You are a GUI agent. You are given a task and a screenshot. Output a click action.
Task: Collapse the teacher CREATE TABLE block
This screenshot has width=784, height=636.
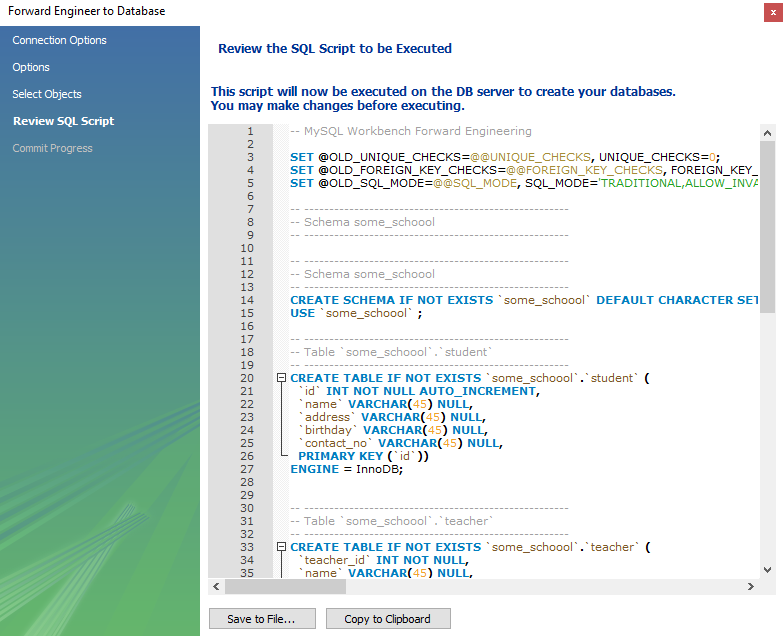click(282, 547)
